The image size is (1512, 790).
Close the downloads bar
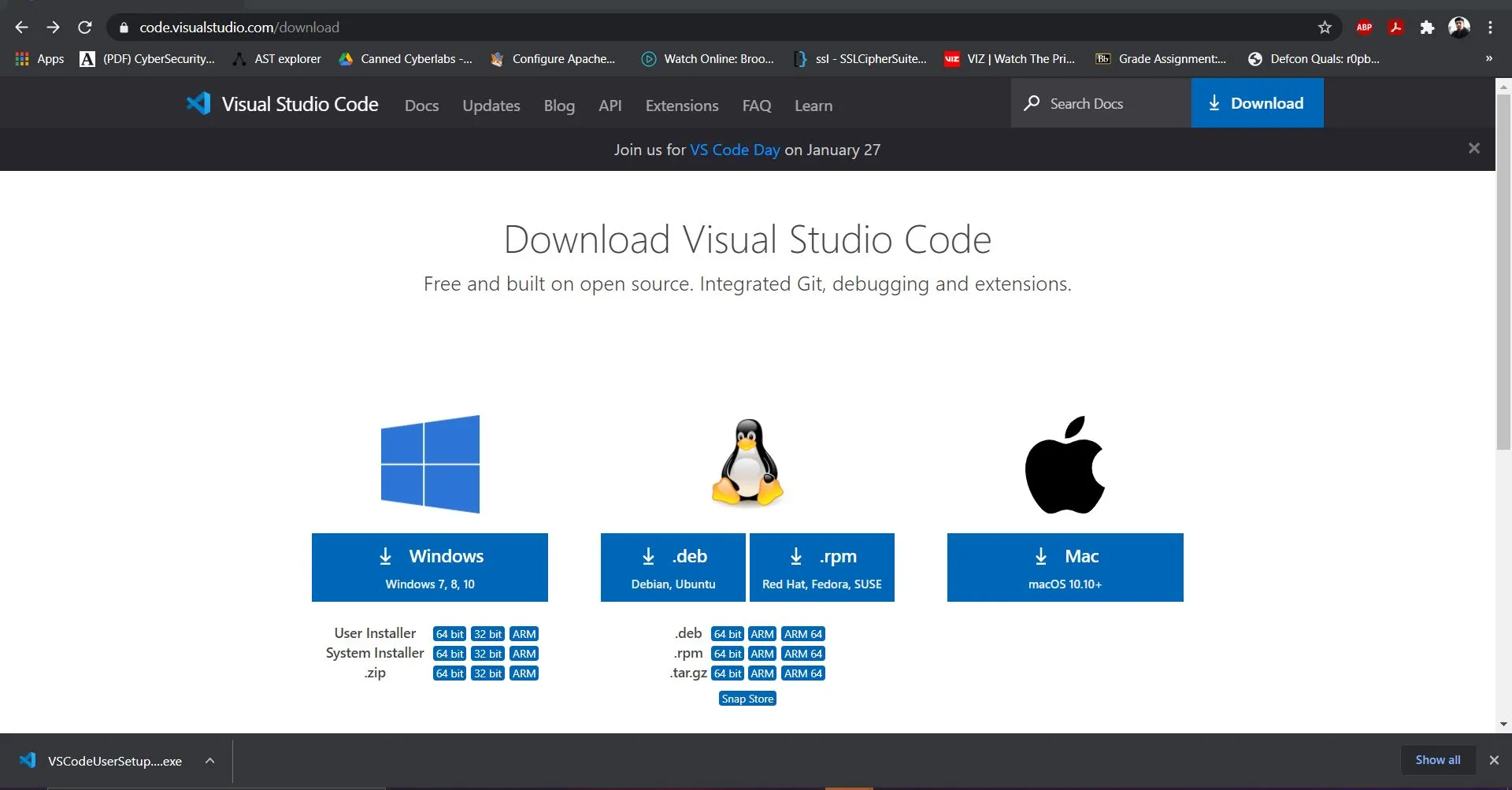(x=1494, y=760)
